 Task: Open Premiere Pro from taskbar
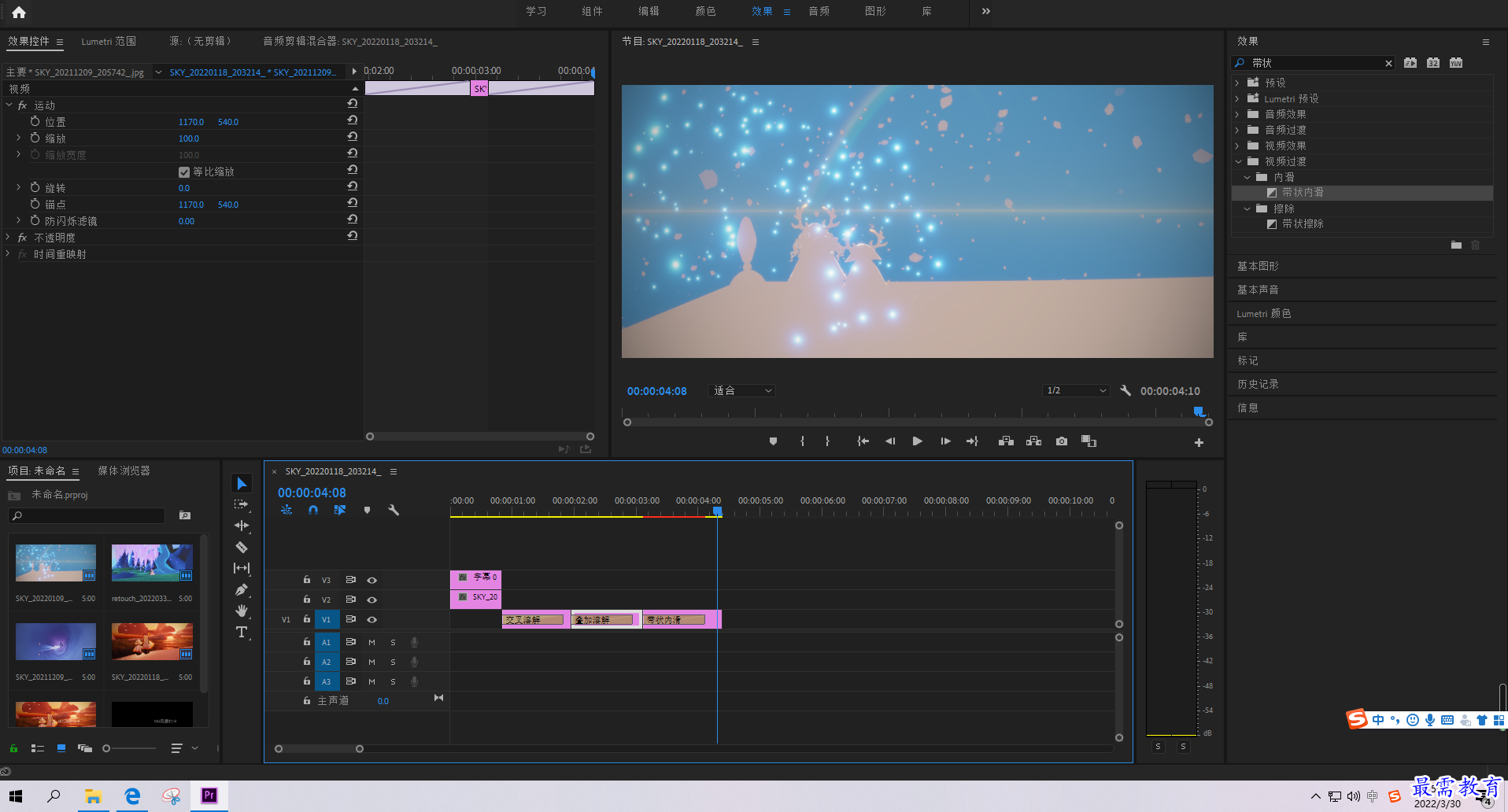click(209, 795)
